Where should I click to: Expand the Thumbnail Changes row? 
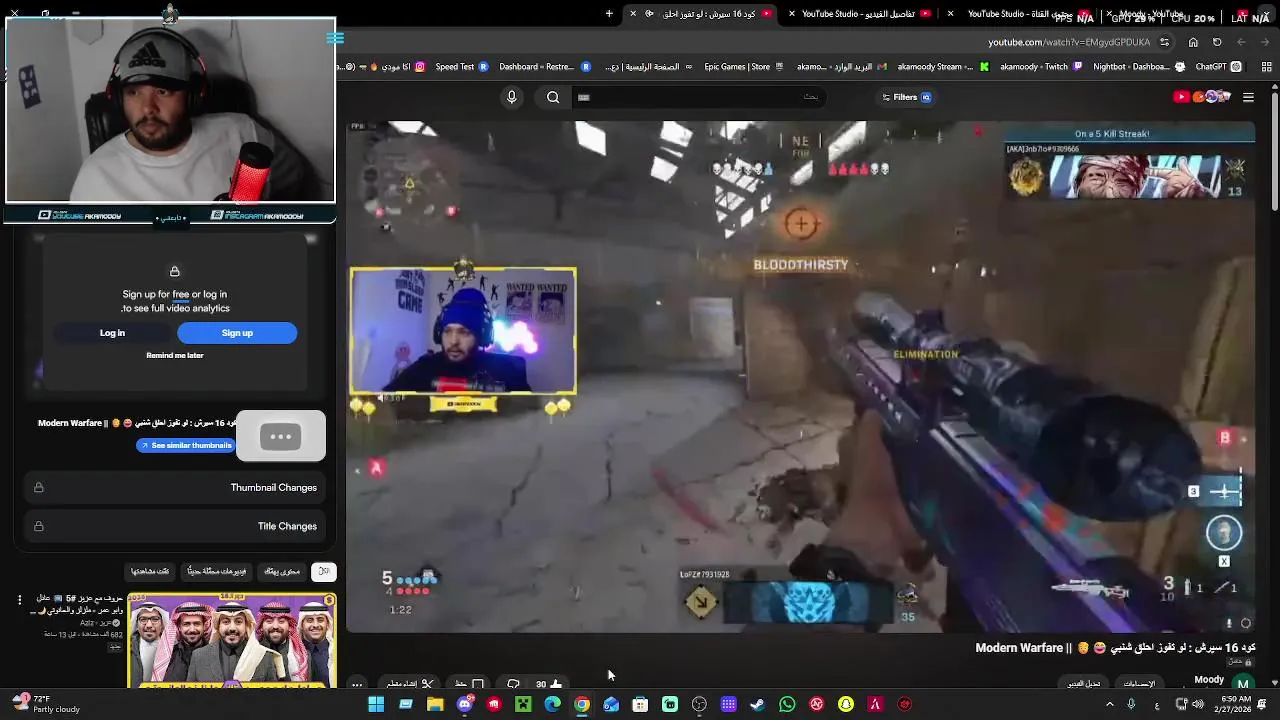point(175,487)
